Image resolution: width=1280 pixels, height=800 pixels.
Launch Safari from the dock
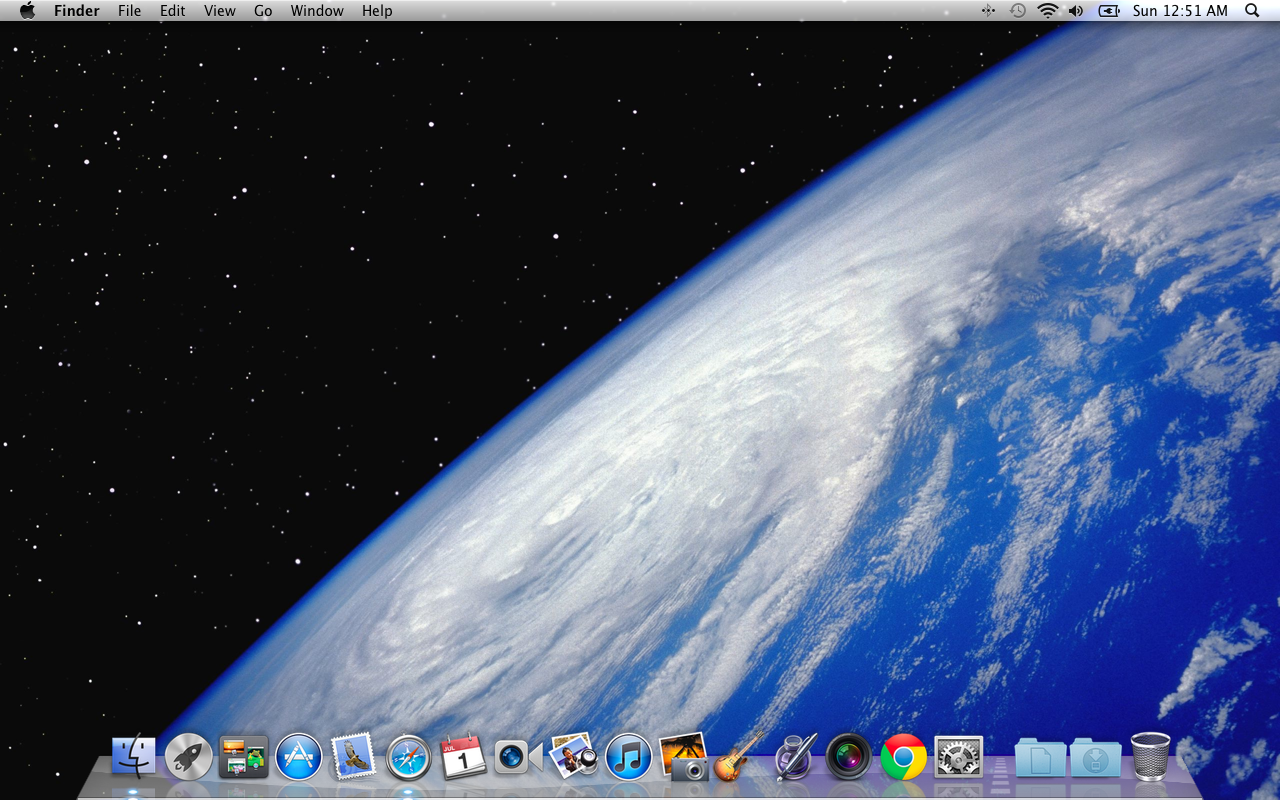pos(408,756)
